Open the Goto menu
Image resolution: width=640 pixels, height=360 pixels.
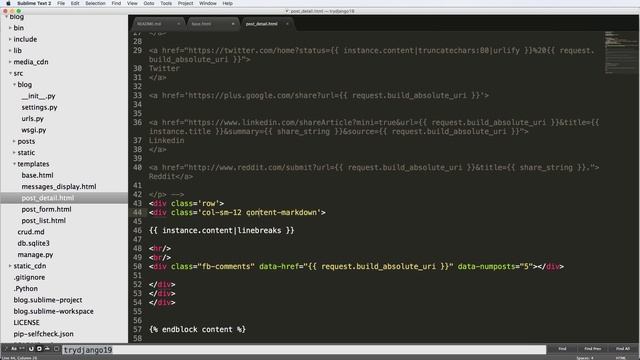(x=149, y=3)
